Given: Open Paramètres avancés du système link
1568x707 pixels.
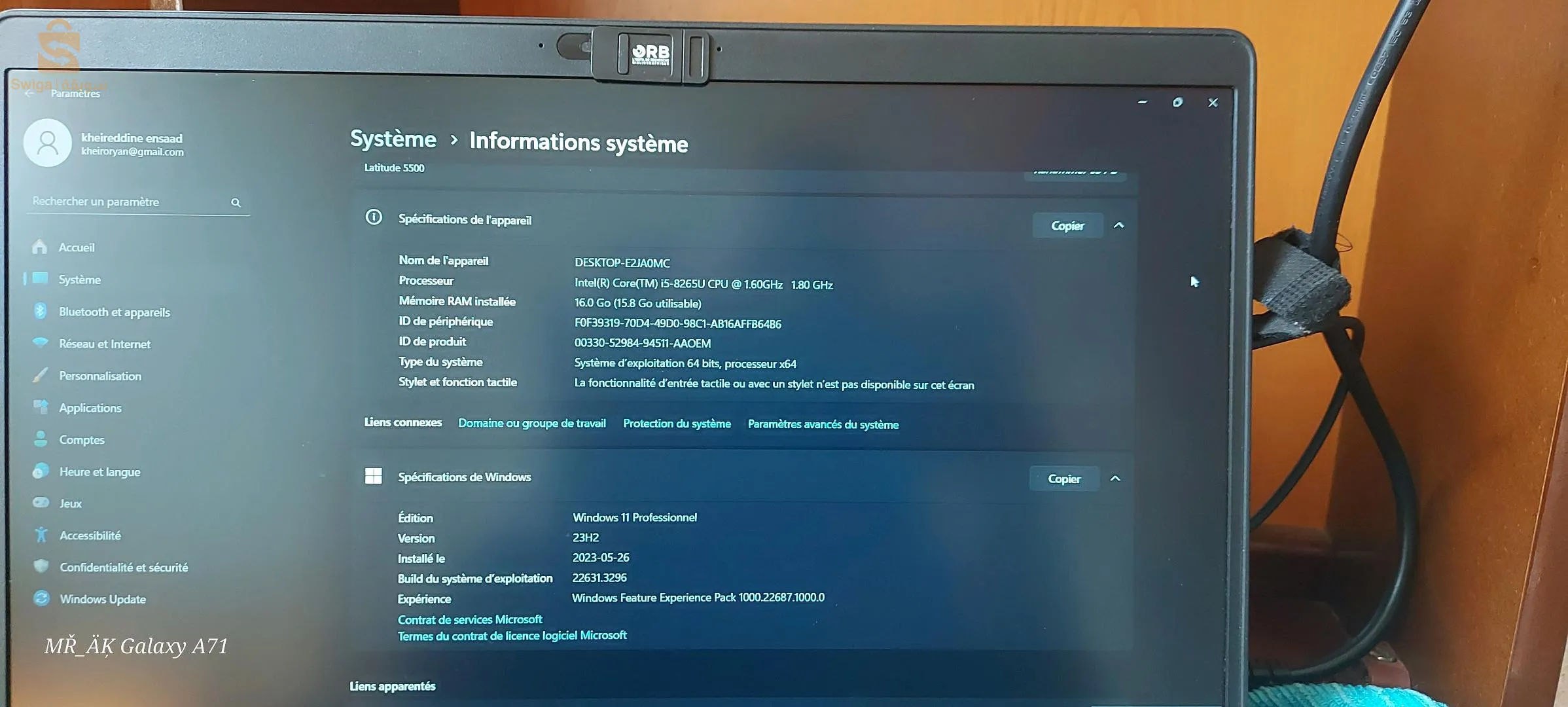Looking at the screenshot, I should 823,424.
